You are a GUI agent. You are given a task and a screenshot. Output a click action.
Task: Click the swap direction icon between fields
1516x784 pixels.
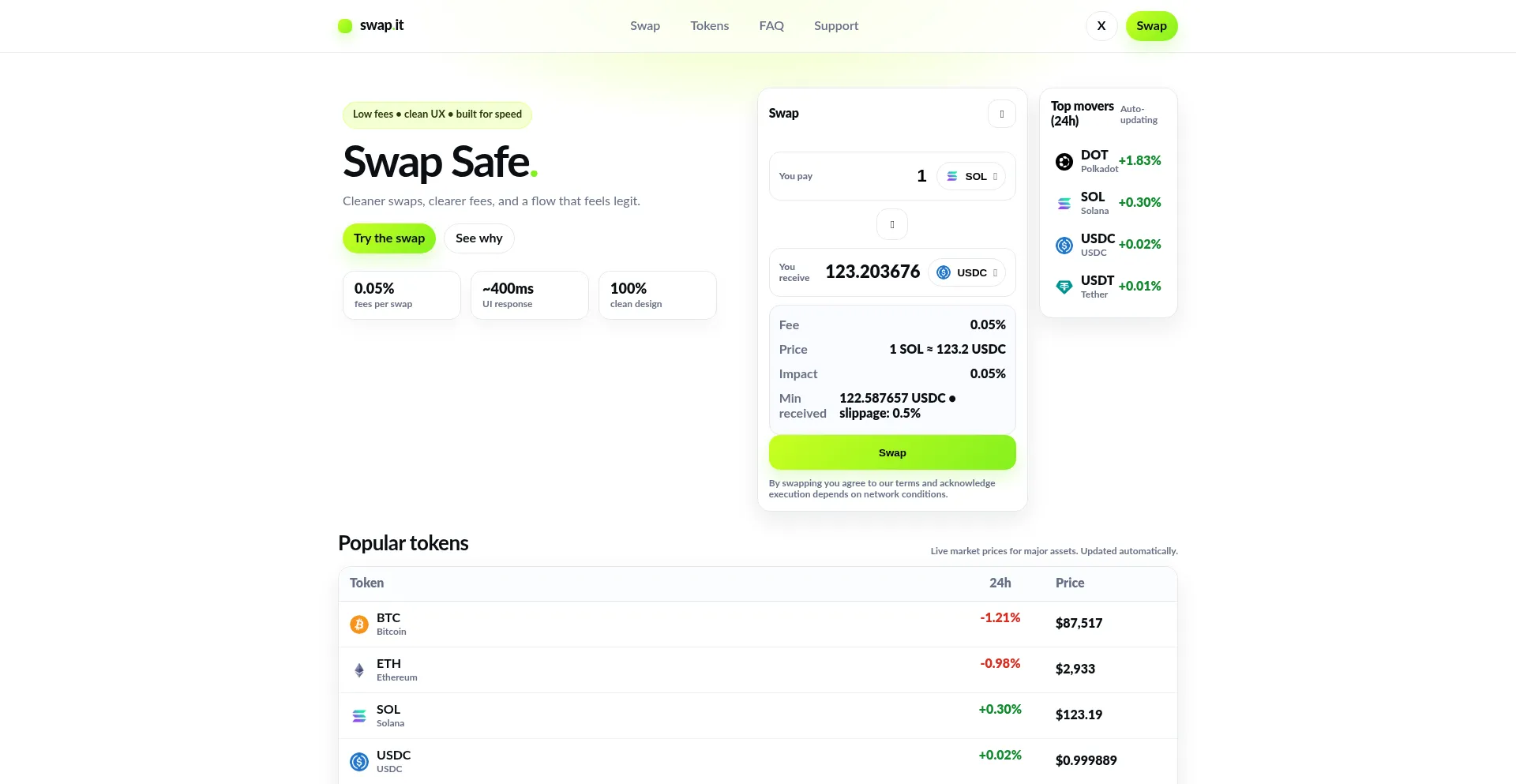891,224
